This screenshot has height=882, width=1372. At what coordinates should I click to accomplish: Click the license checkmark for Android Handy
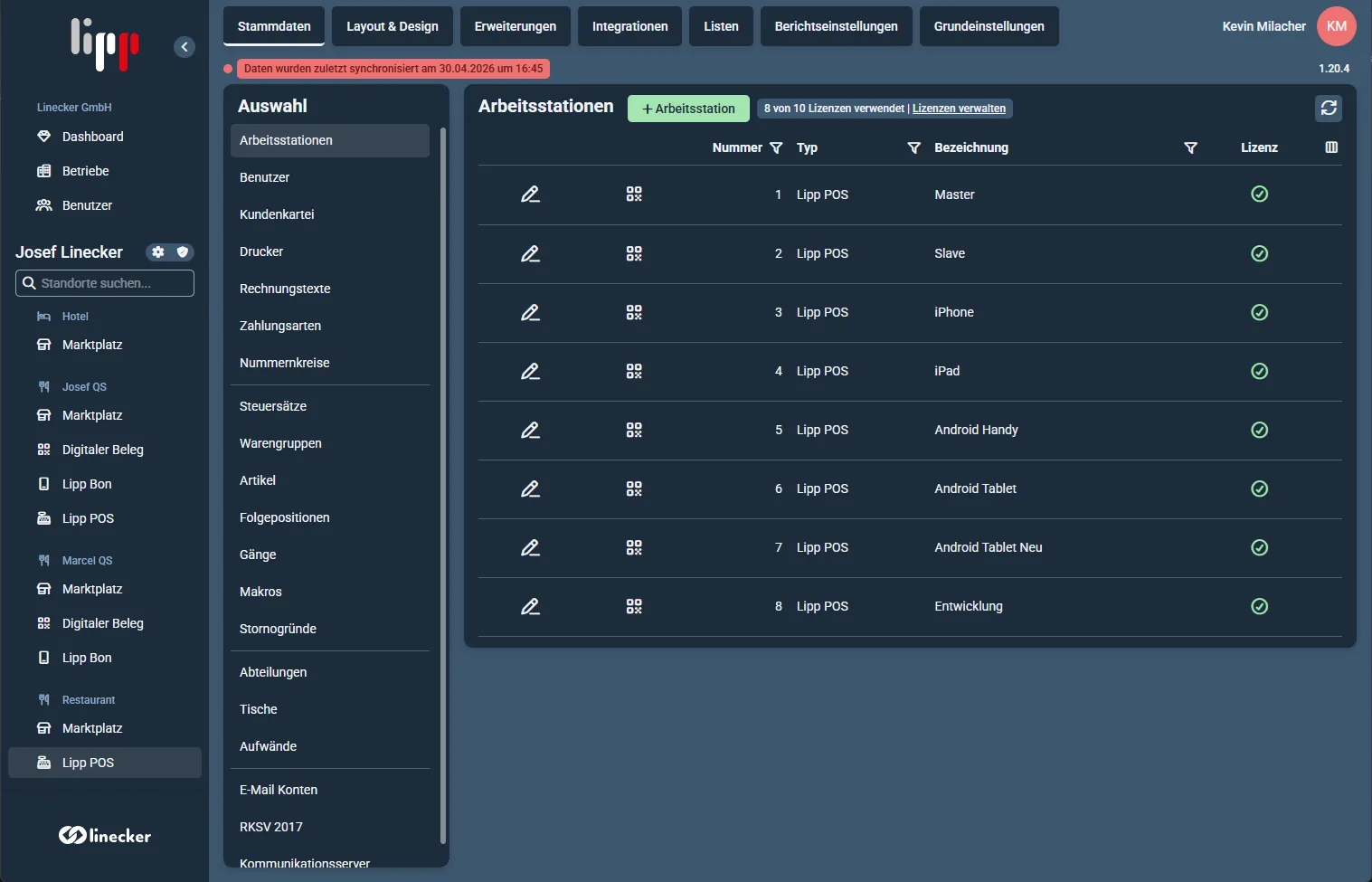click(1259, 430)
